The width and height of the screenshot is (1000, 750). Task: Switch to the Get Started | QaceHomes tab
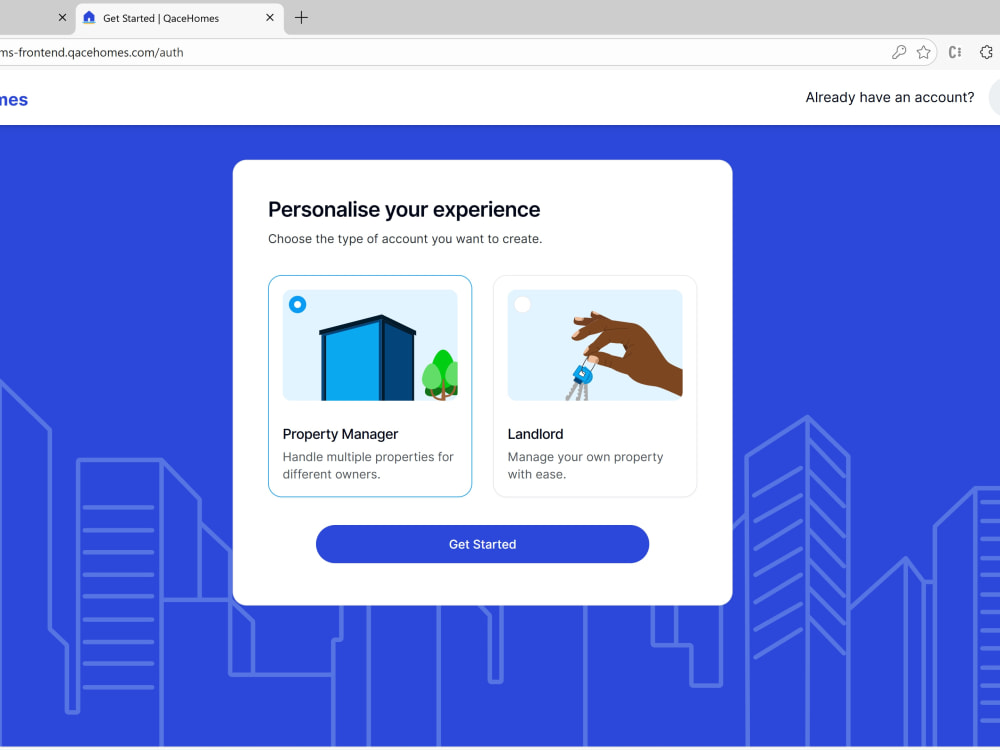click(180, 18)
